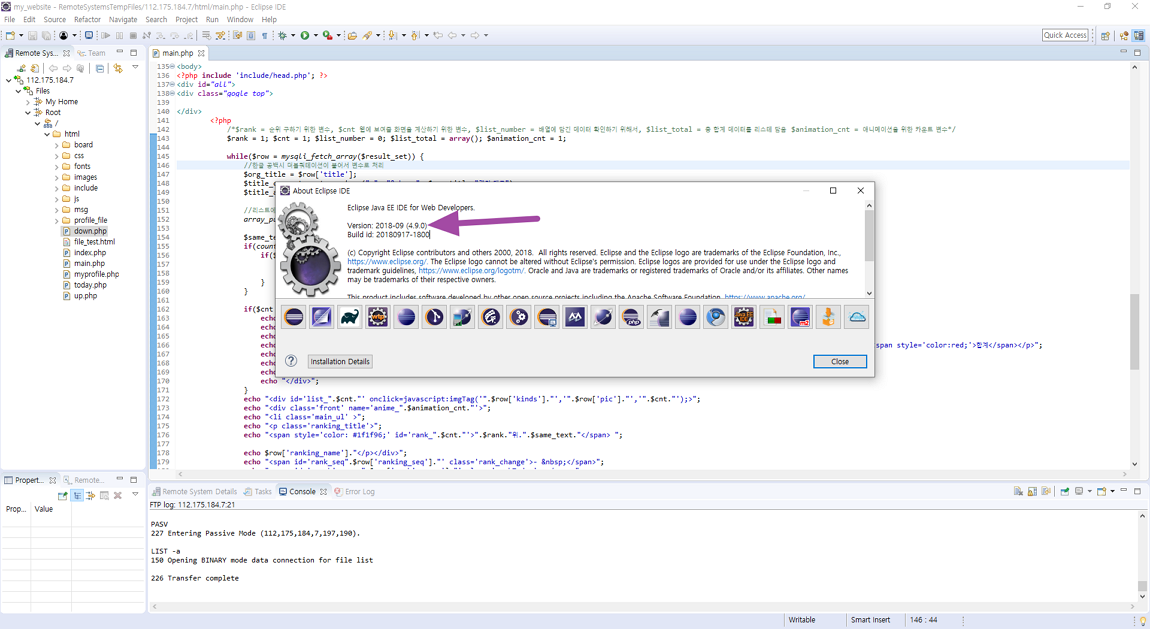Open the File menu

click(x=10, y=20)
